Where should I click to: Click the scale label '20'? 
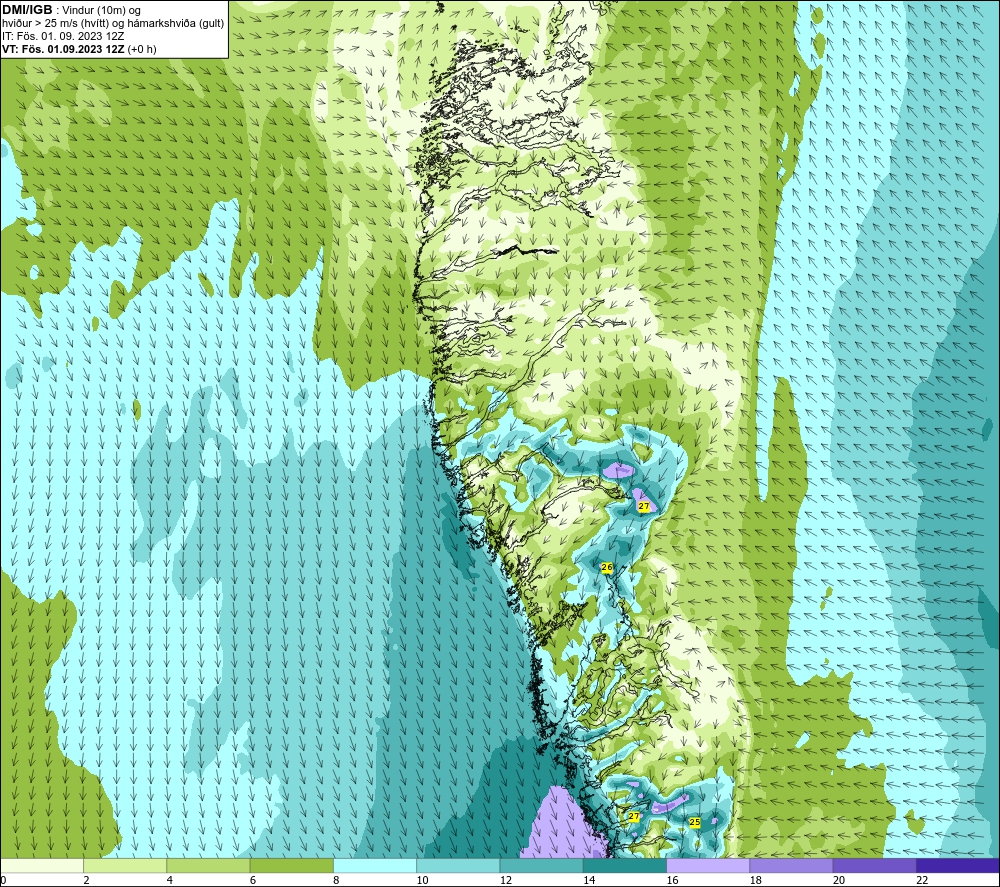coord(839,880)
